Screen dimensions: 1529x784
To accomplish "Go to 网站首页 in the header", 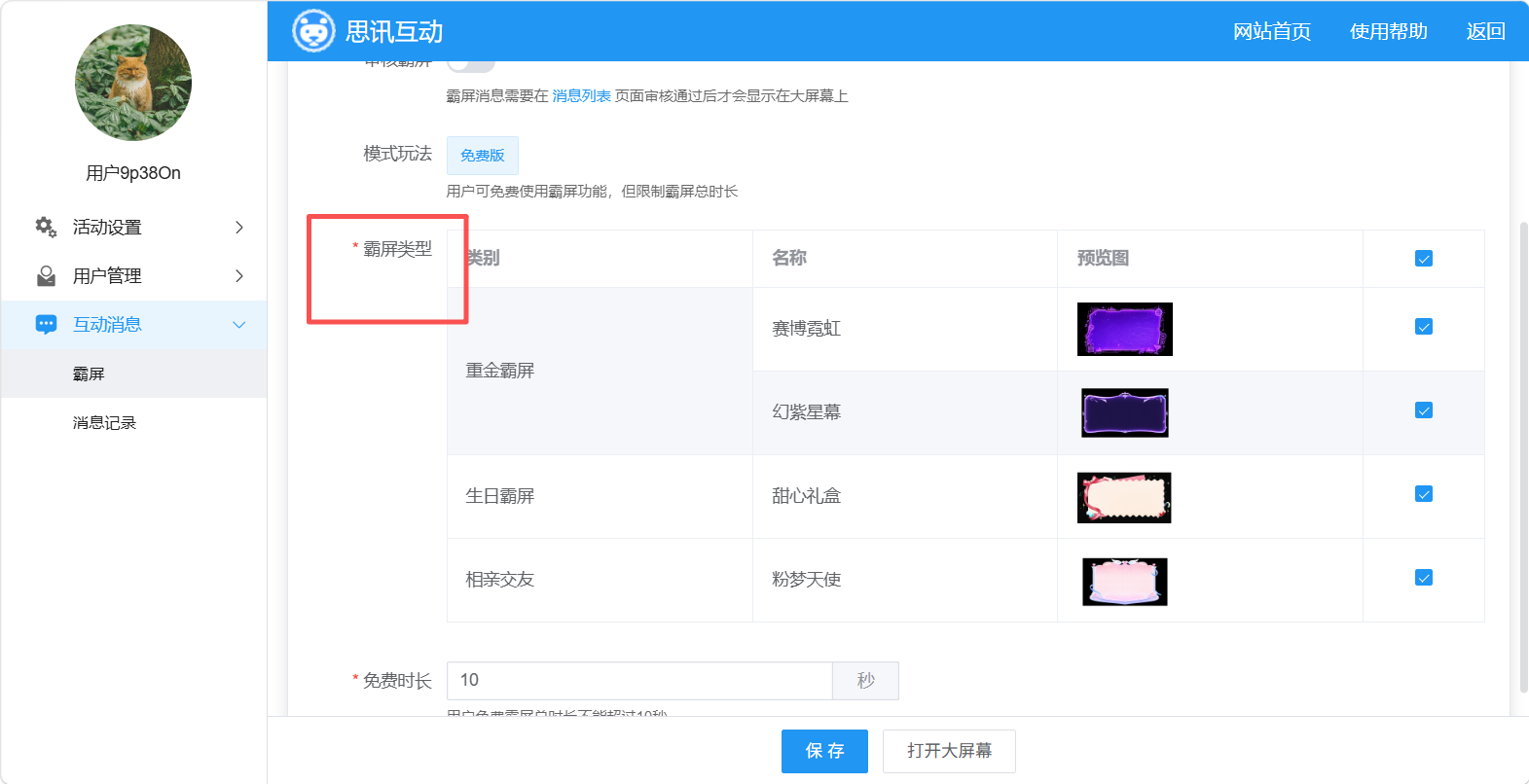I will 1272,31.
